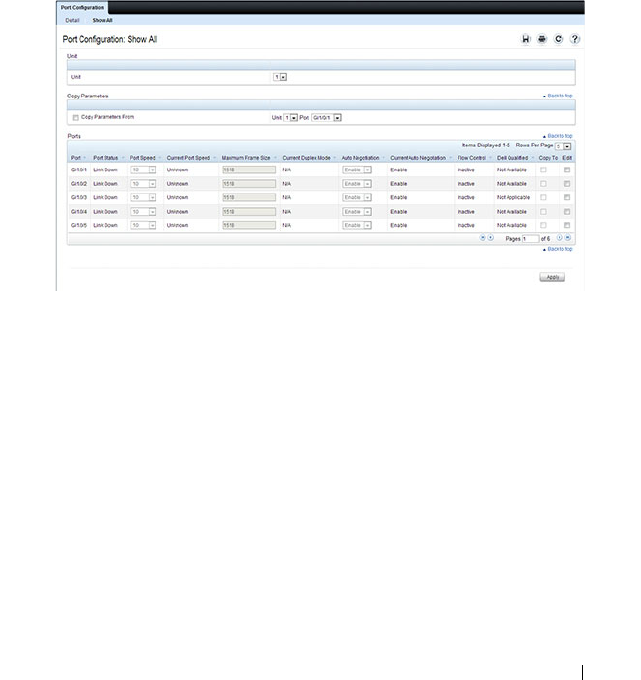
Task: Open Port Speed dropdown for Gi1/0/3
Action: click(x=143, y=197)
